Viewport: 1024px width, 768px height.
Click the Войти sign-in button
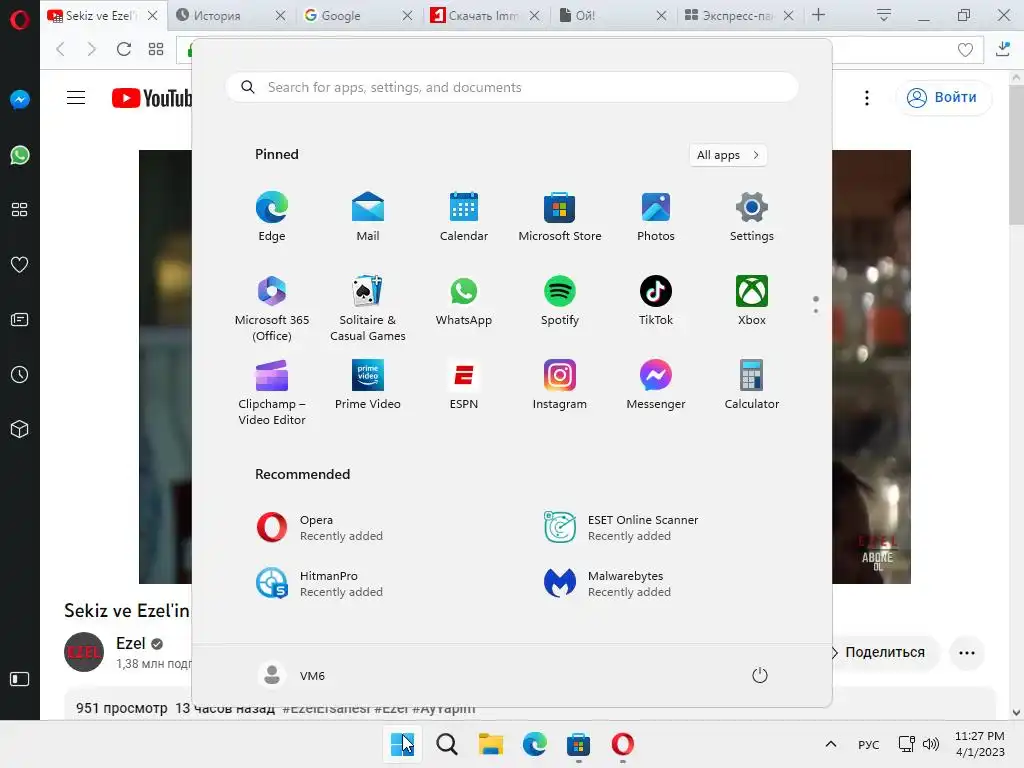pyautogui.click(x=944, y=97)
